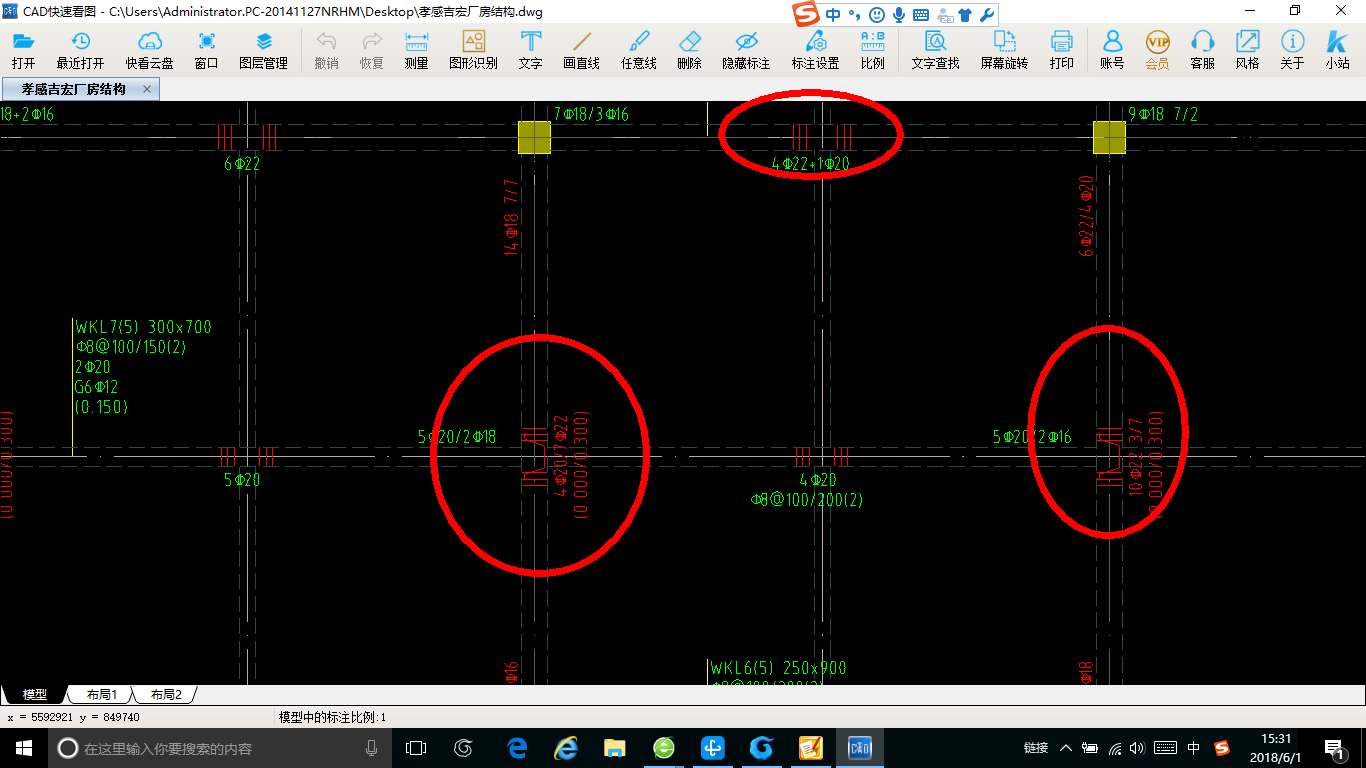Open File Explorer from the taskbar
This screenshot has width=1366, height=768.
(x=614, y=747)
